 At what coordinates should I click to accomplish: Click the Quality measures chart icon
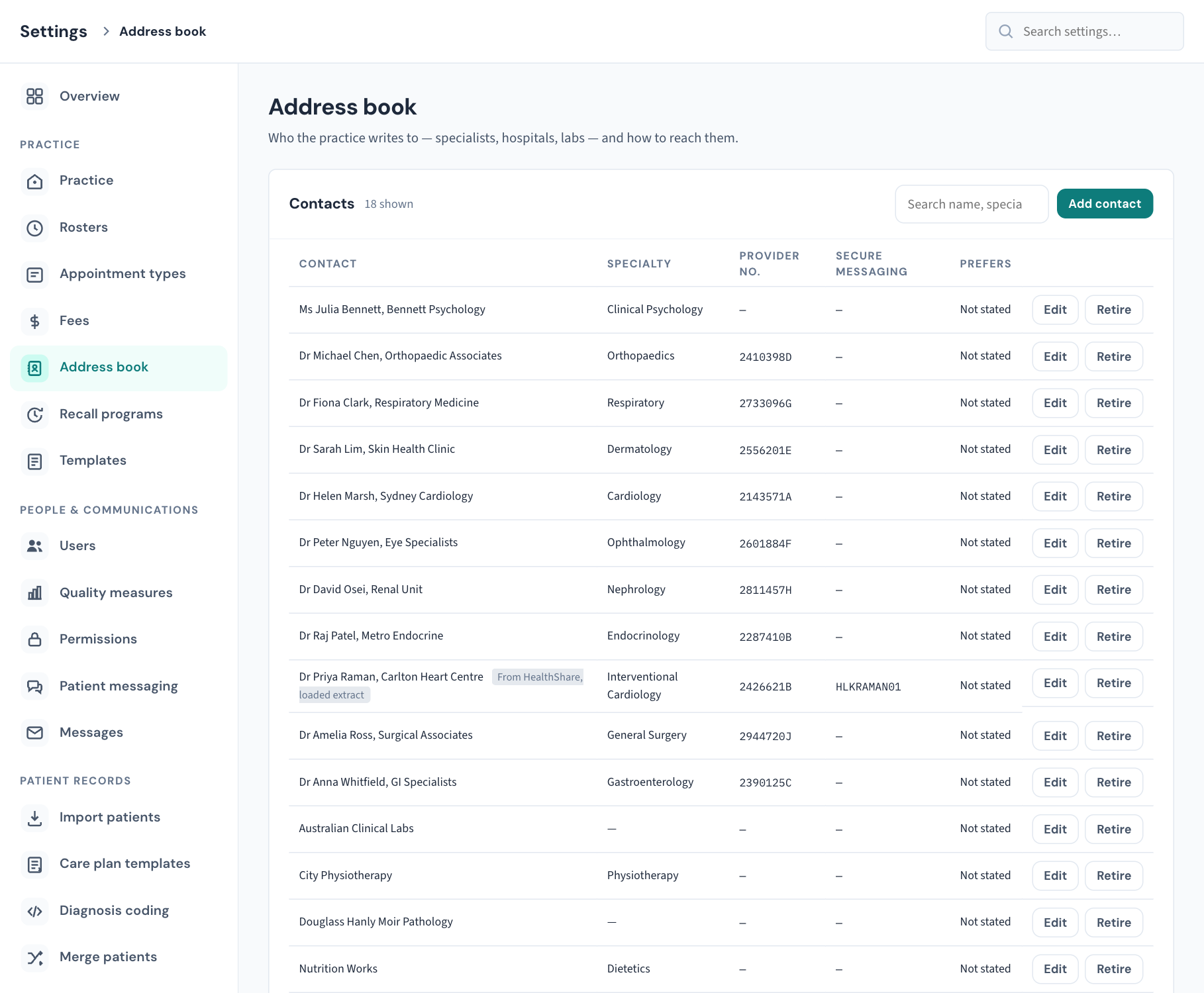[34, 593]
